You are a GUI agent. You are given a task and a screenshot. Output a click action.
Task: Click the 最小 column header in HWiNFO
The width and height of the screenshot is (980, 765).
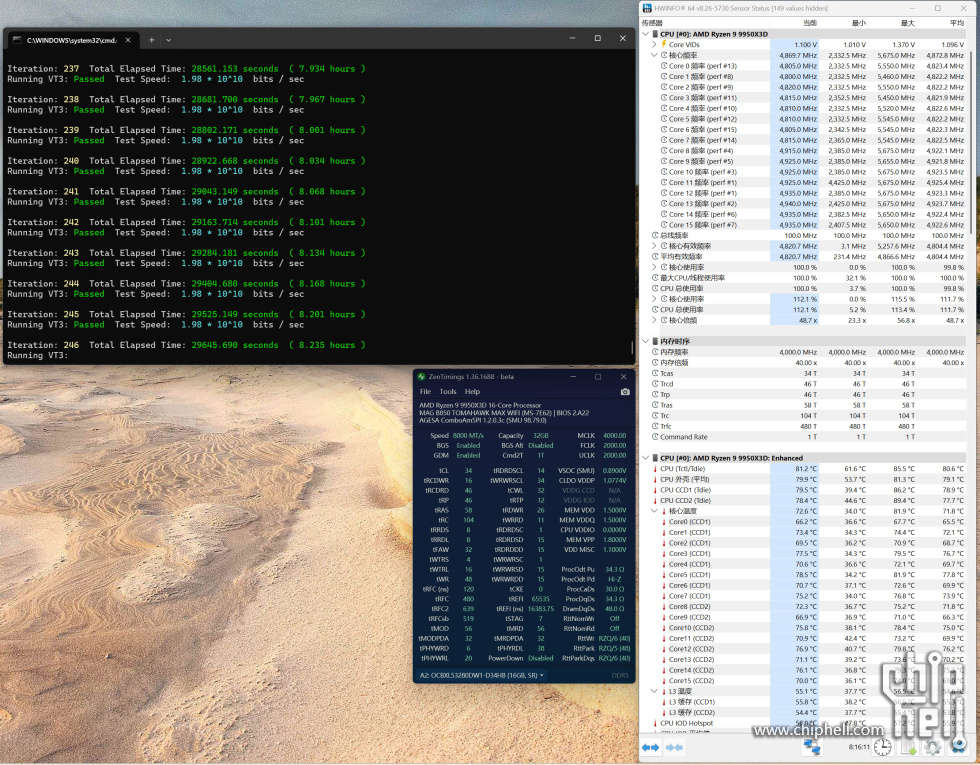pyautogui.click(x=858, y=23)
